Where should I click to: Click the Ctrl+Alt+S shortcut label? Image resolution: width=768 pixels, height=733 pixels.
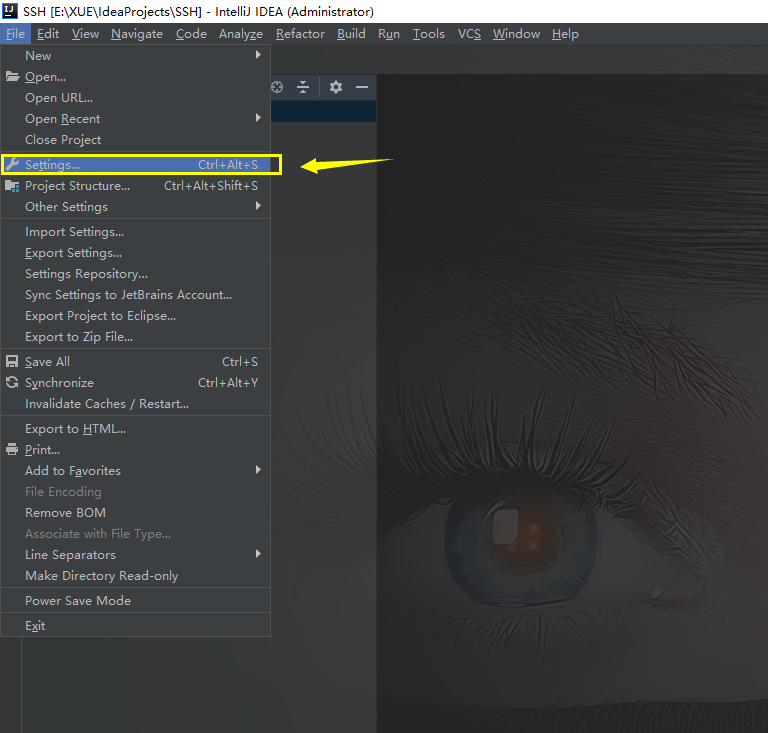(x=228, y=165)
